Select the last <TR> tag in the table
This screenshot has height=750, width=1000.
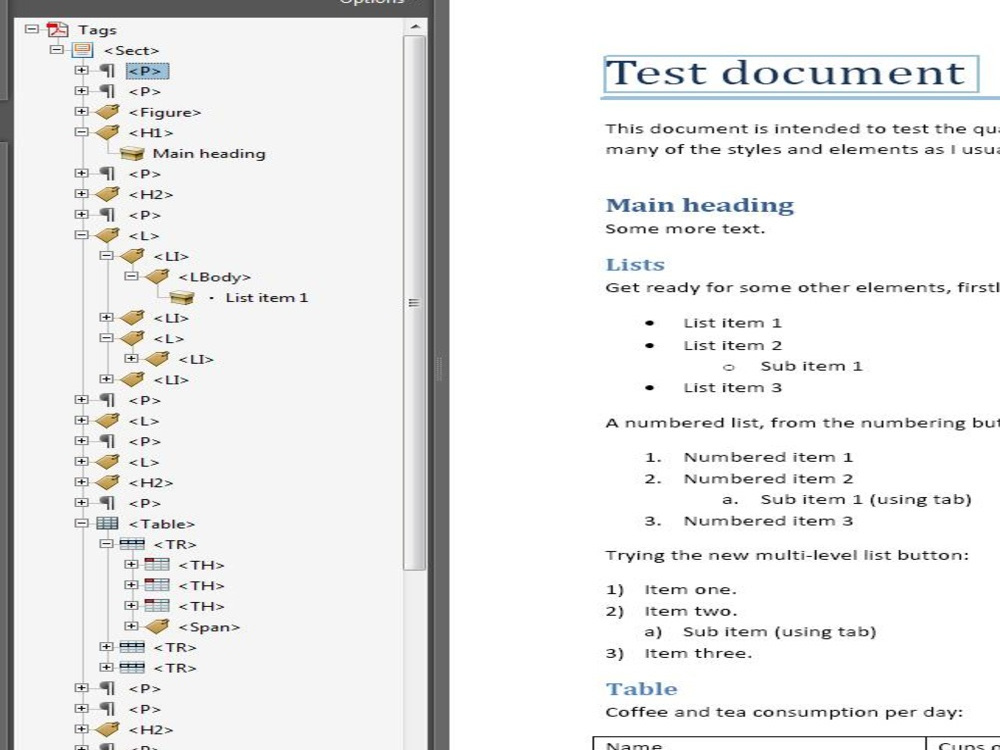pyautogui.click(x=175, y=668)
